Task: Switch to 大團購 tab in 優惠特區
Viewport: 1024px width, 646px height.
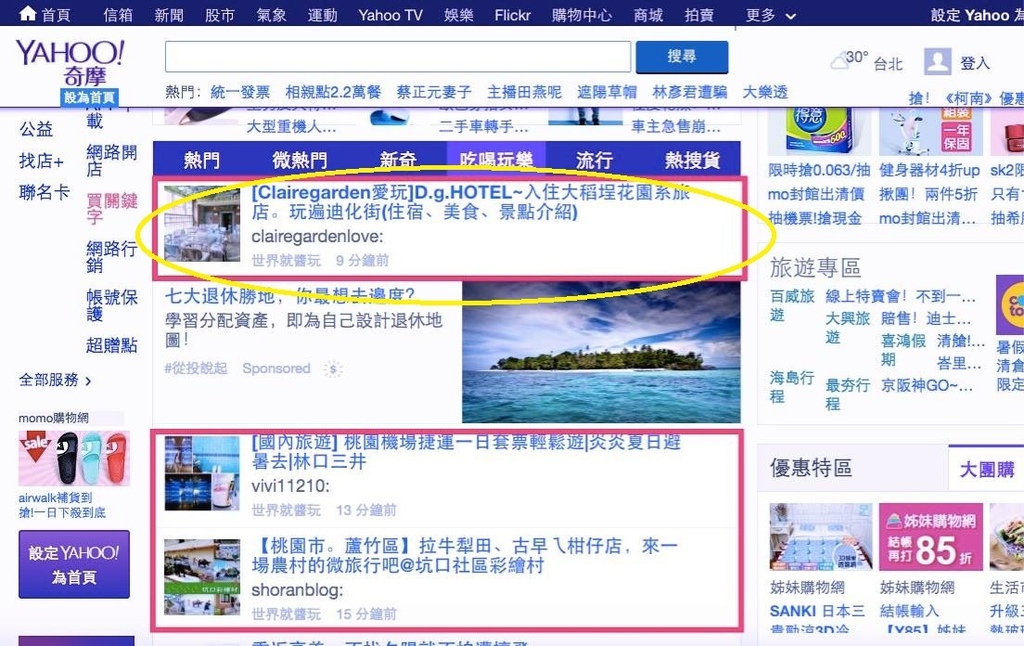Action: pyautogui.click(x=986, y=469)
